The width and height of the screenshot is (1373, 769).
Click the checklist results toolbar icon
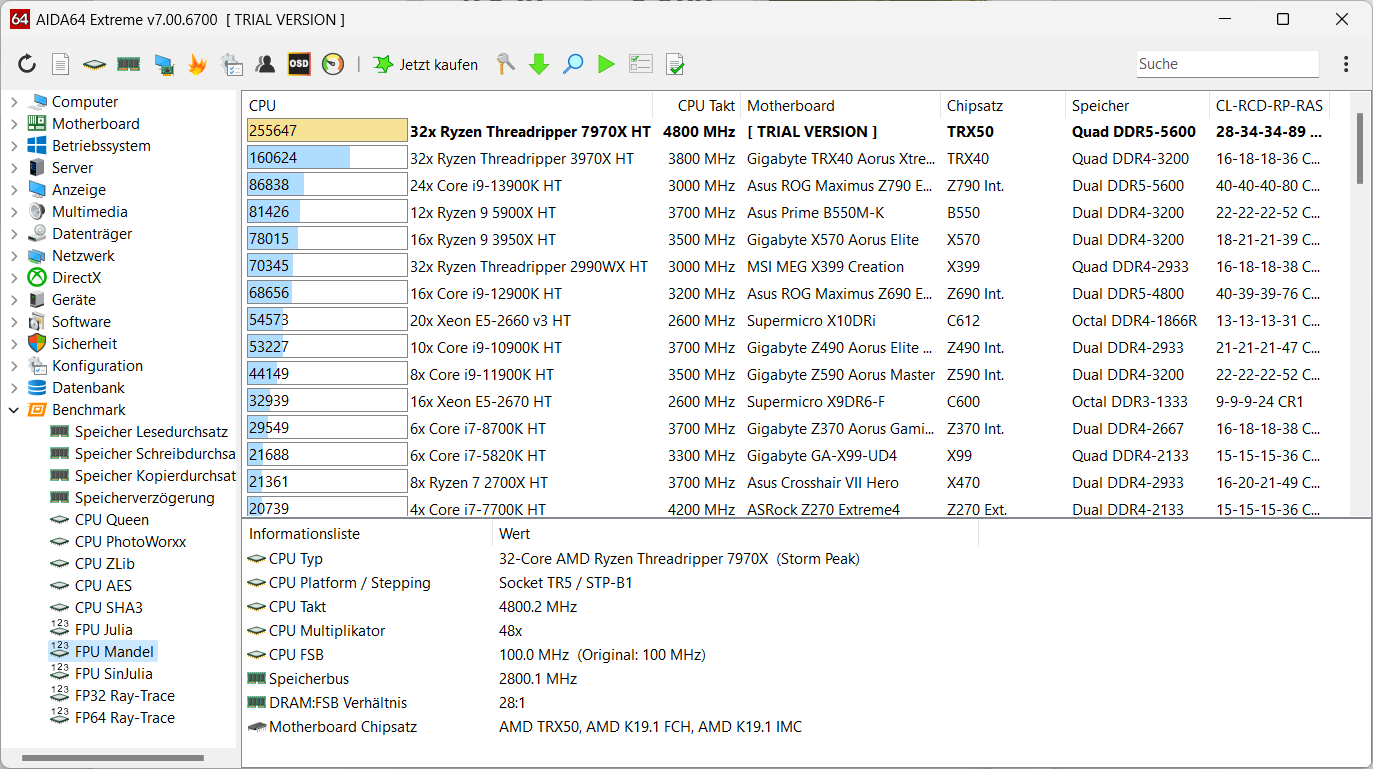coord(640,64)
